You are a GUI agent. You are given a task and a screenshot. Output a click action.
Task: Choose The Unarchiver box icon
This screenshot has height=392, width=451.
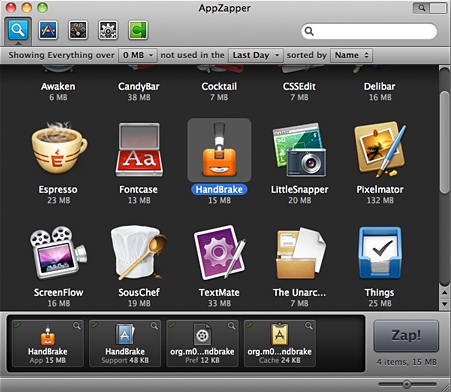coord(300,253)
